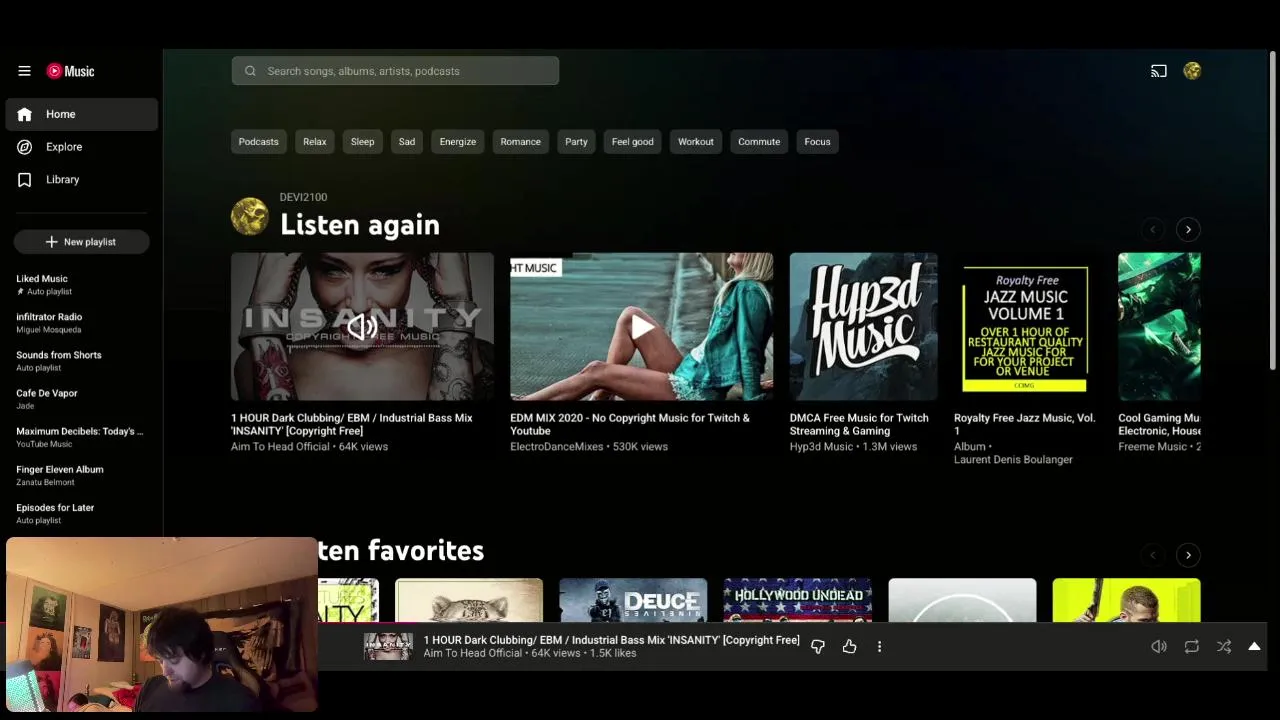Open the Liked Music playlist
The width and height of the screenshot is (1280, 720).
(x=80, y=285)
